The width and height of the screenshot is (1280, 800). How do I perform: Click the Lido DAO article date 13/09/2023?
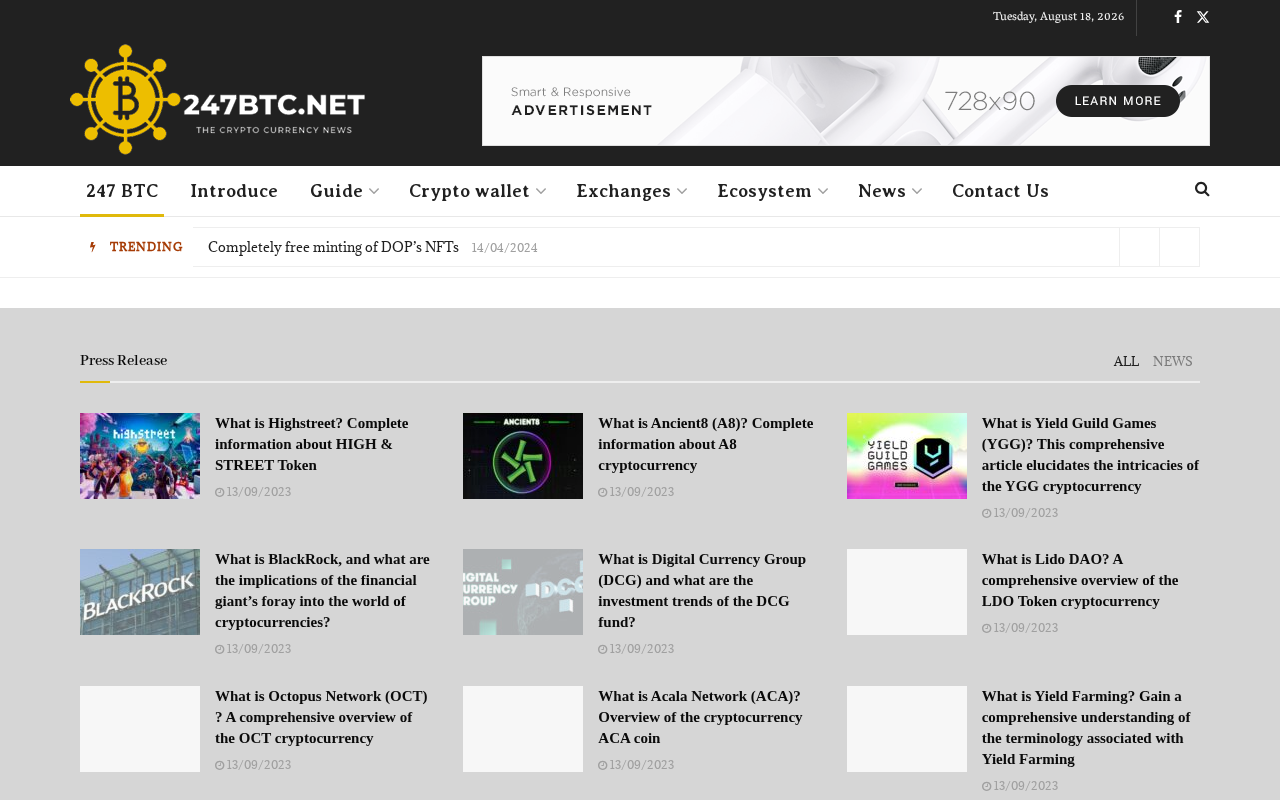pyautogui.click(x=1020, y=628)
